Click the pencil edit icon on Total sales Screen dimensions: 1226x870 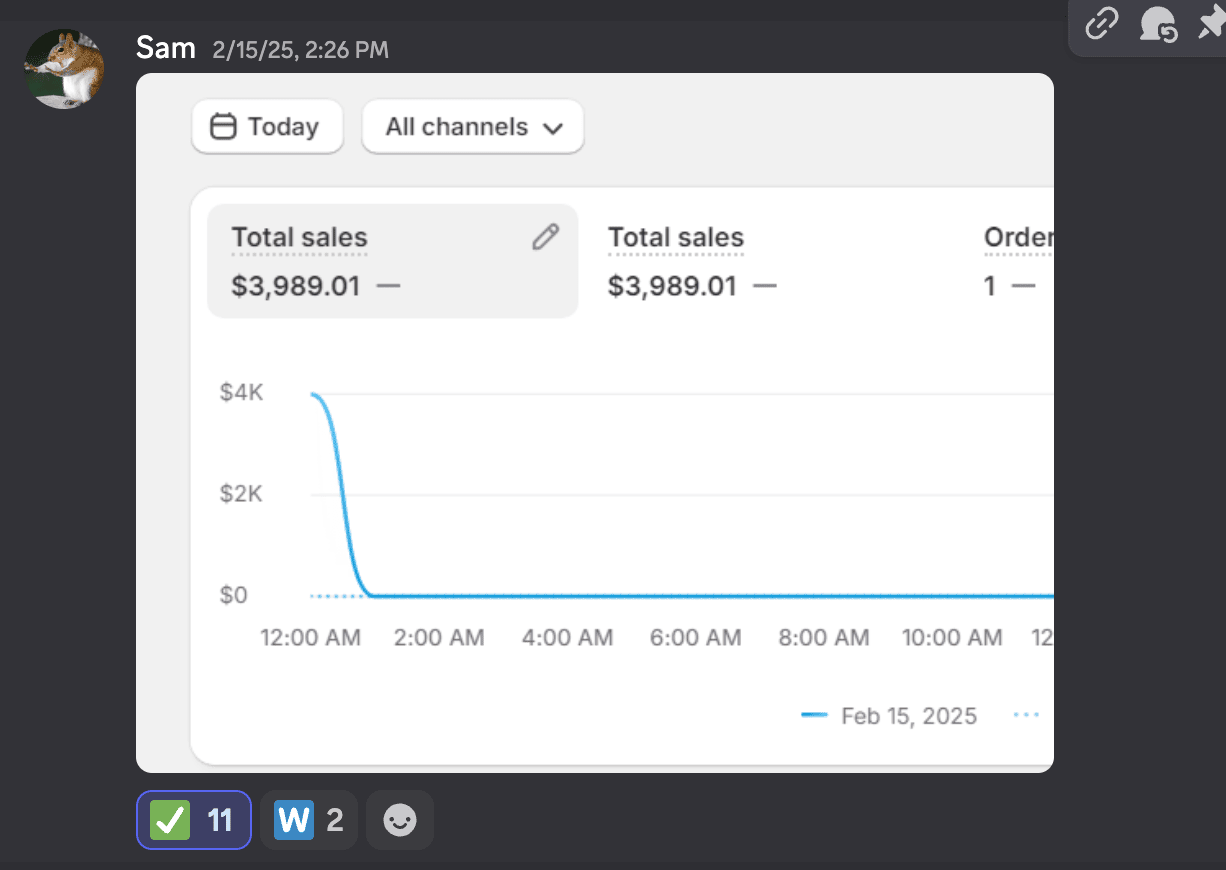(x=545, y=237)
